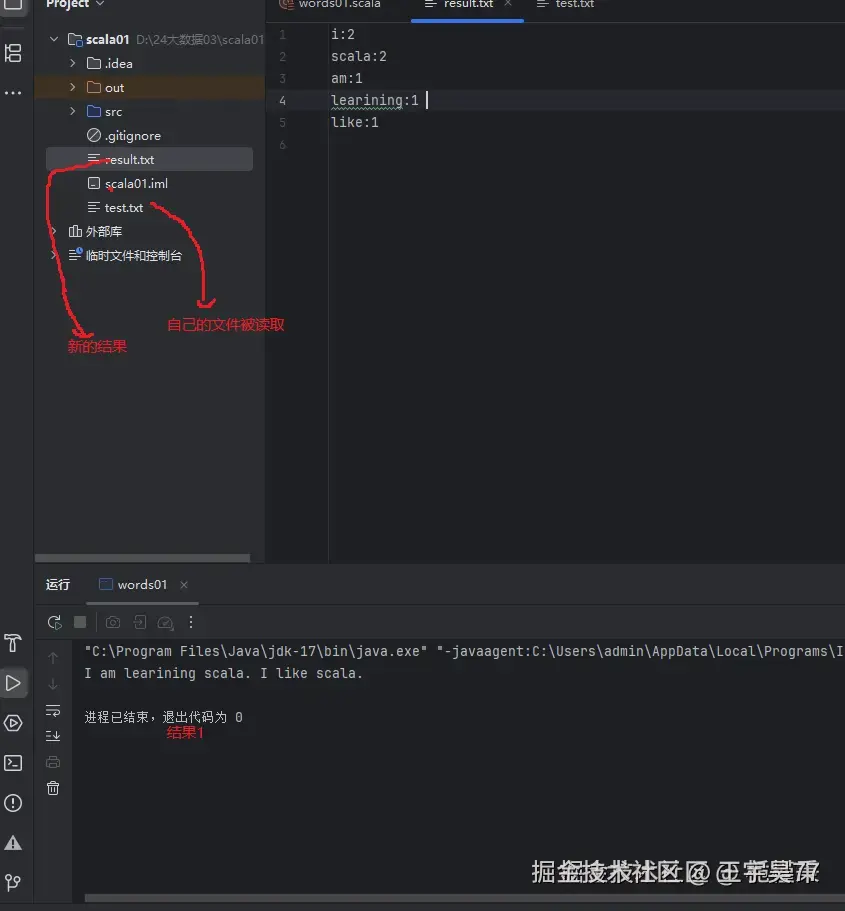This screenshot has width=845, height=911.
Task: Click line 1 text 'i:2'
Action: pyautogui.click(x=343, y=34)
